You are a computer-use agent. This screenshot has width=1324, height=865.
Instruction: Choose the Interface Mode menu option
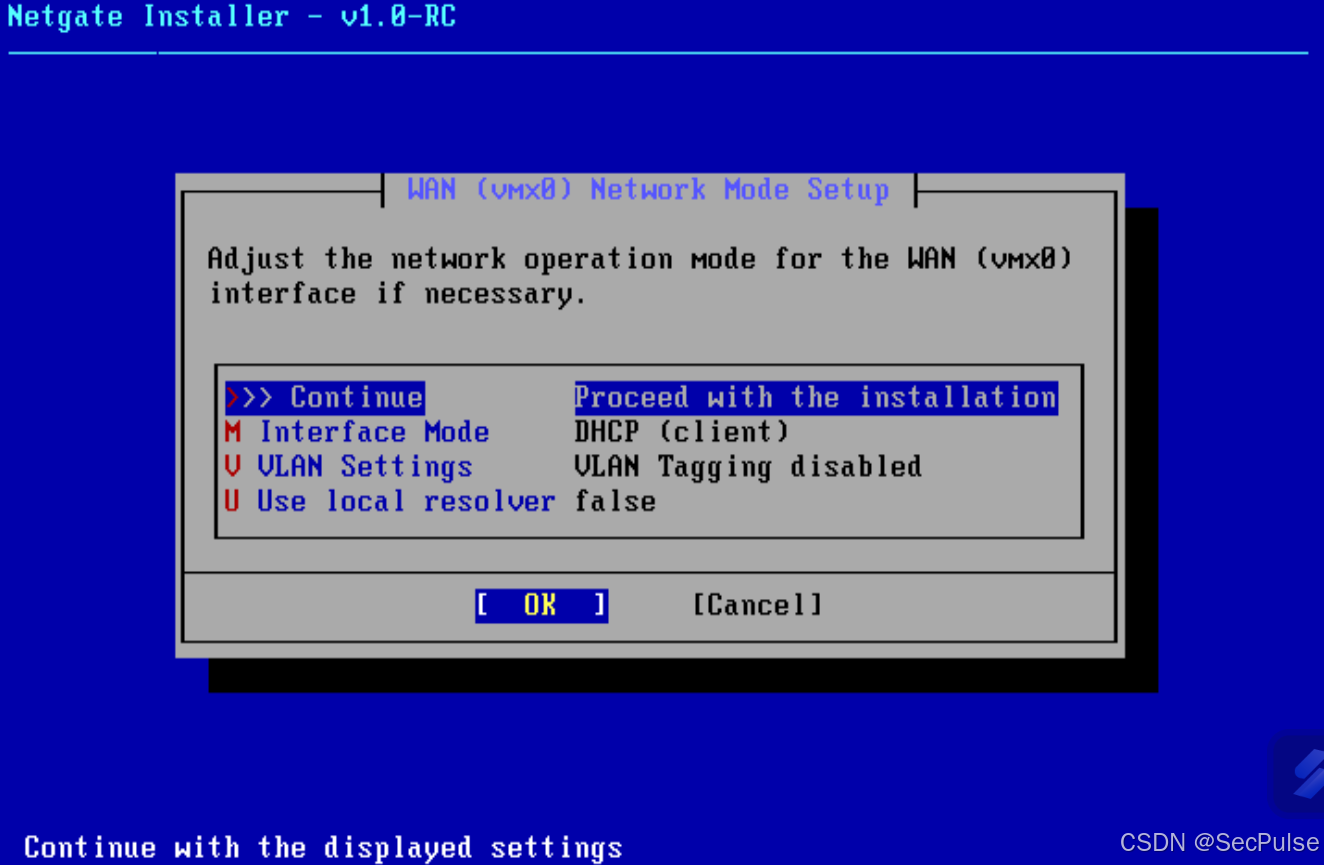click(357, 432)
